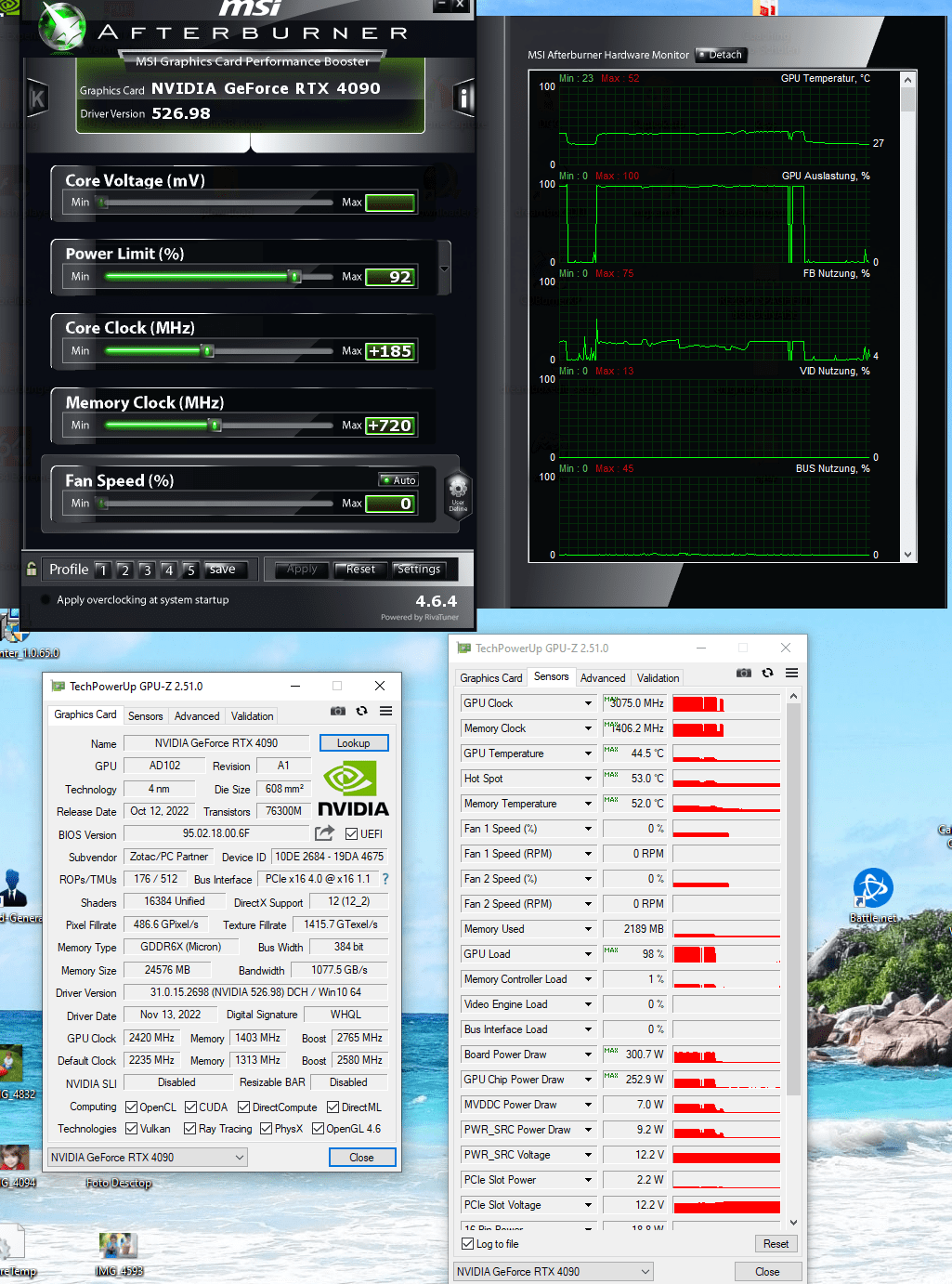952x1284 pixels.
Task: Switch to Sensors tab in left GPU-Z window
Action: [x=145, y=716]
